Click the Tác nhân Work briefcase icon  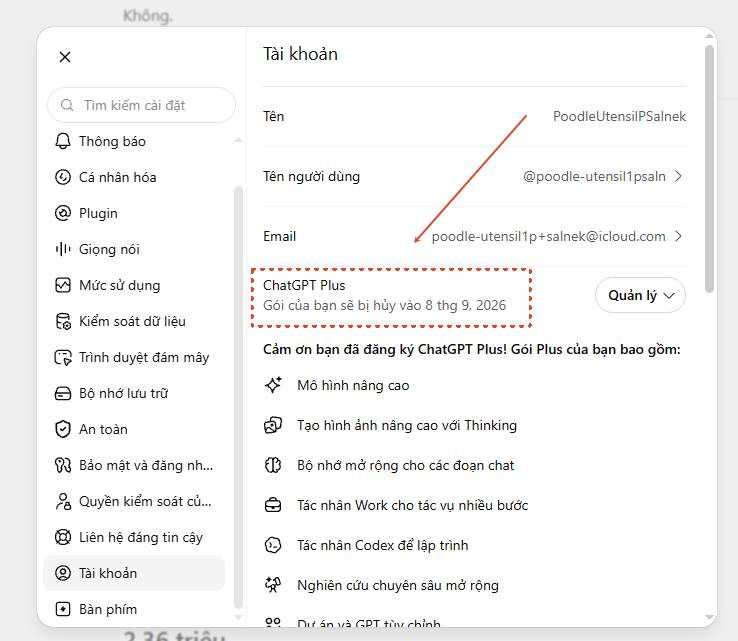click(273, 505)
